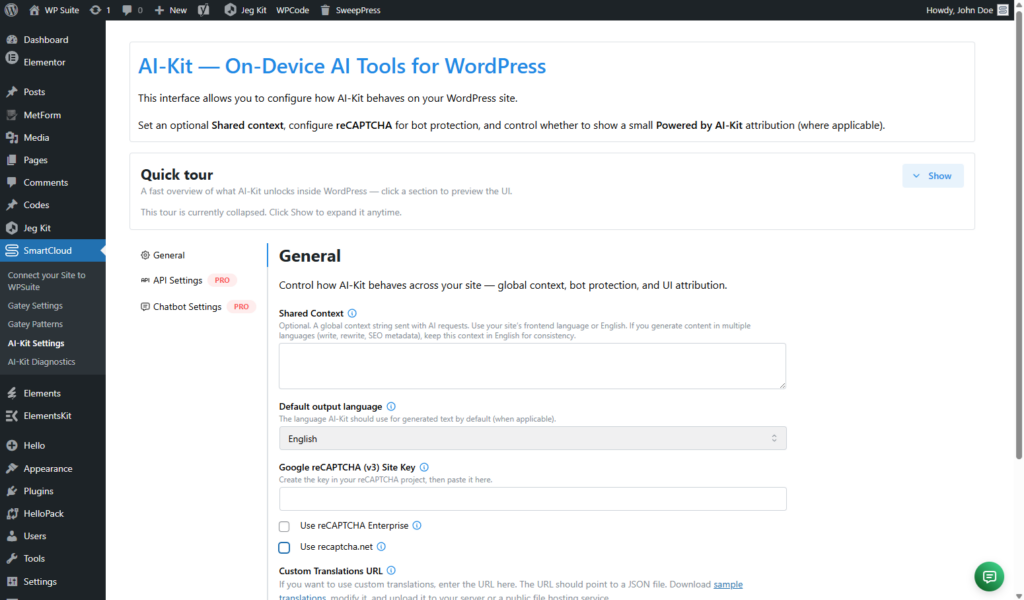
Task: Open the Default output language dropdown
Action: 532,438
